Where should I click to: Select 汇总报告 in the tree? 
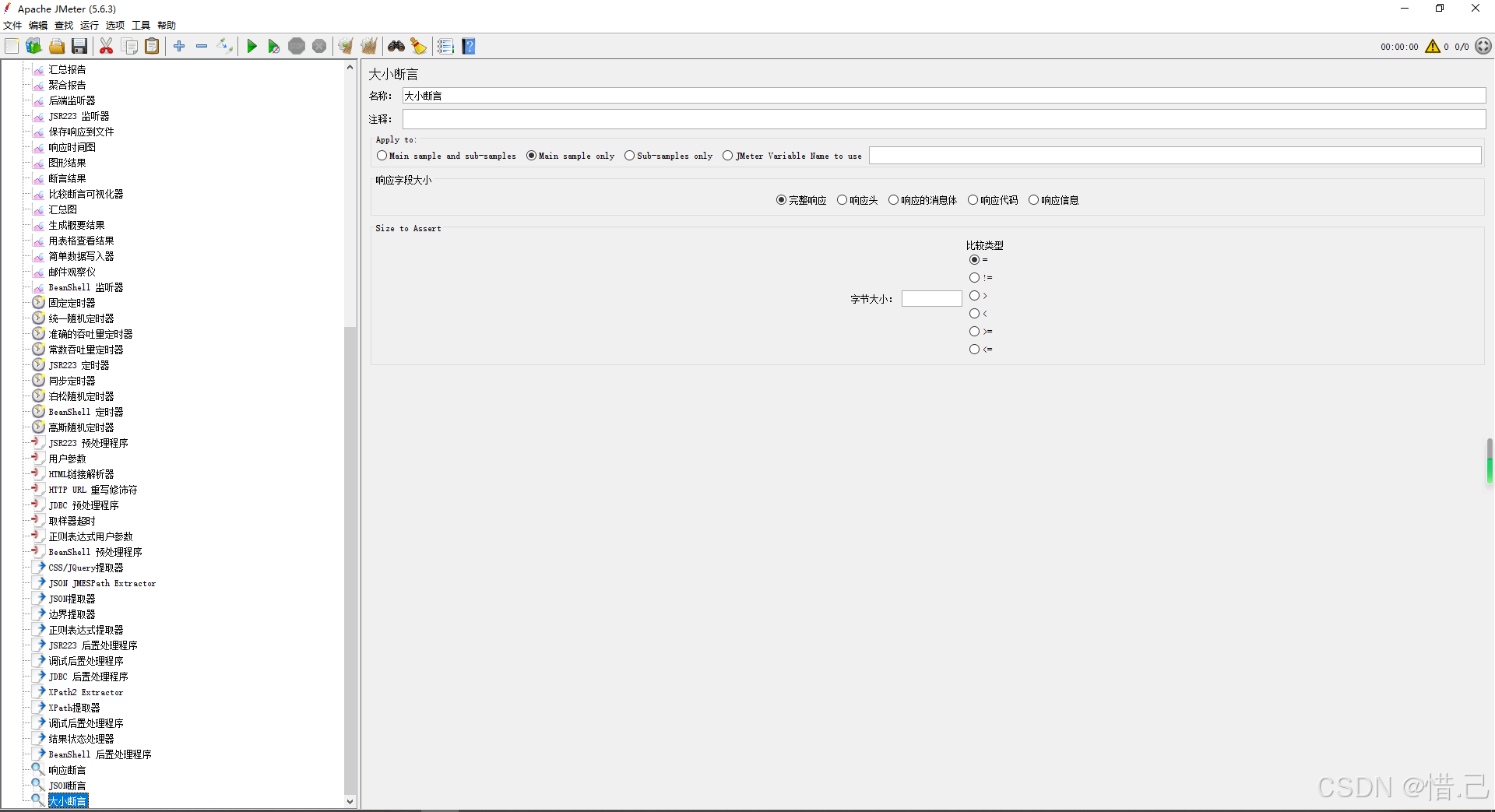[x=67, y=69]
